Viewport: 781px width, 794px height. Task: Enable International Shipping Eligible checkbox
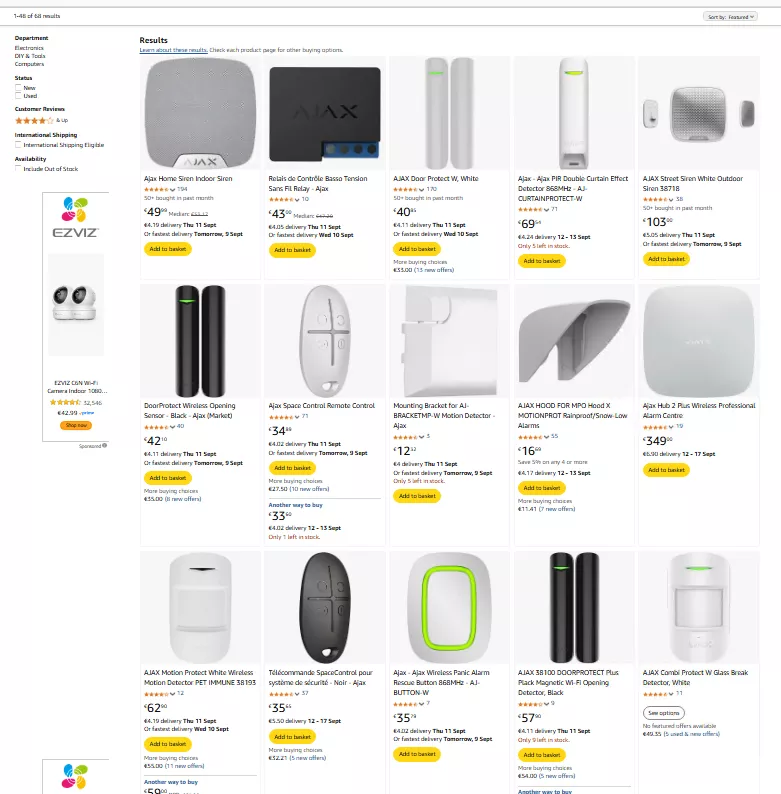[18, 145]
